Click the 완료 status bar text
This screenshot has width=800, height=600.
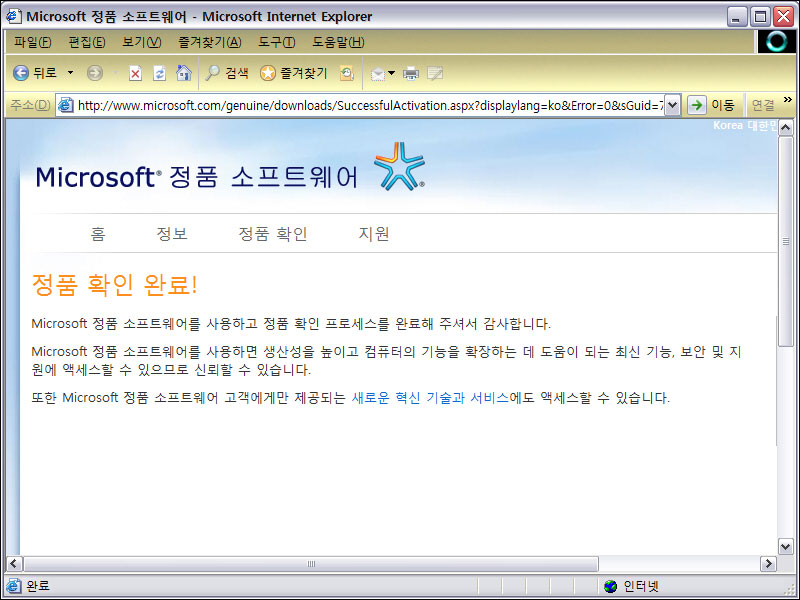click(x=38, y=586)
